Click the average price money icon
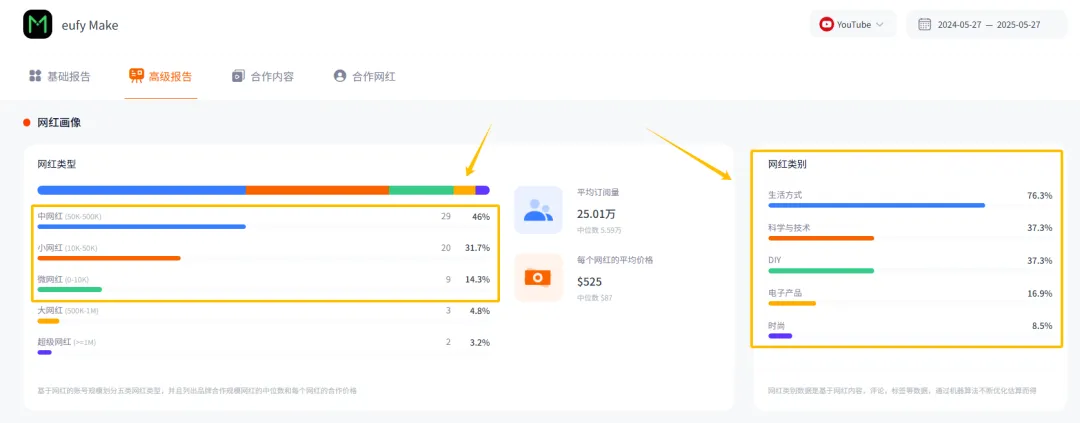 coord(538,277)
